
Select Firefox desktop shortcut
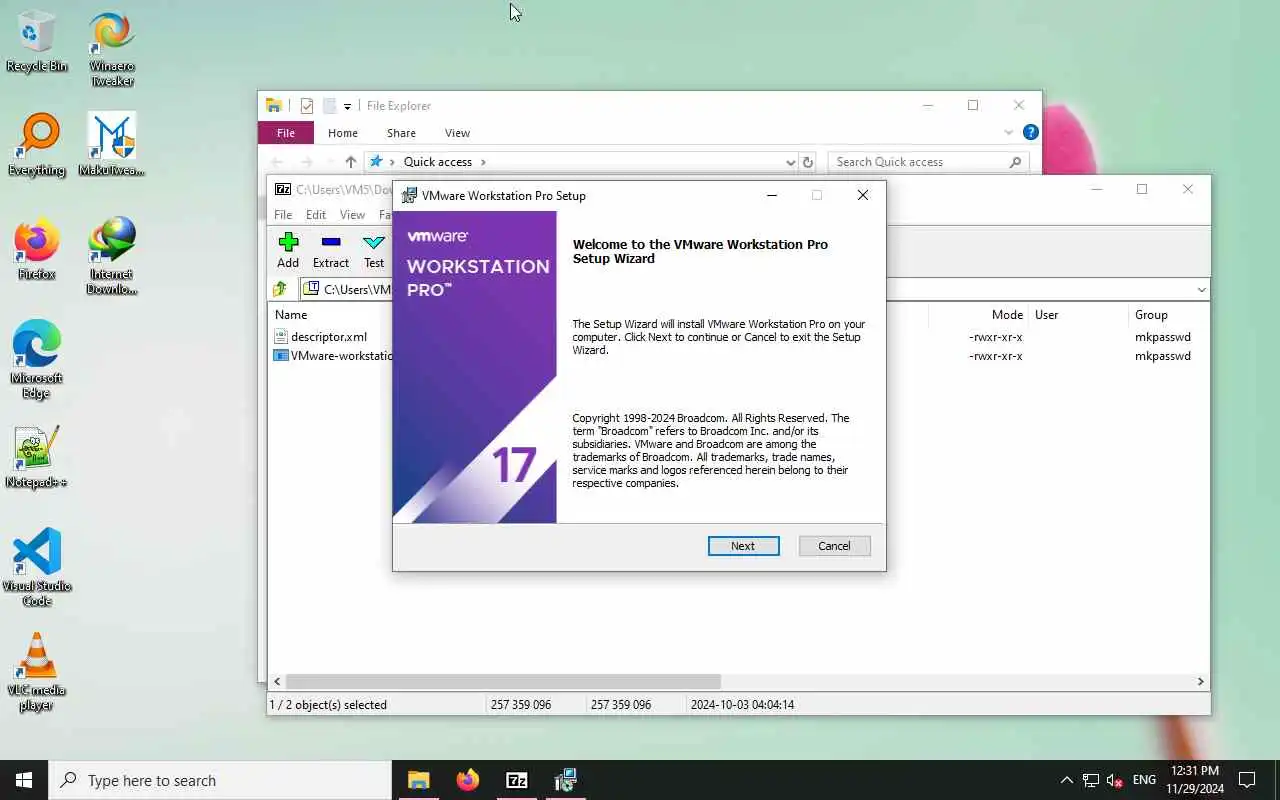(x=37, y=250)
